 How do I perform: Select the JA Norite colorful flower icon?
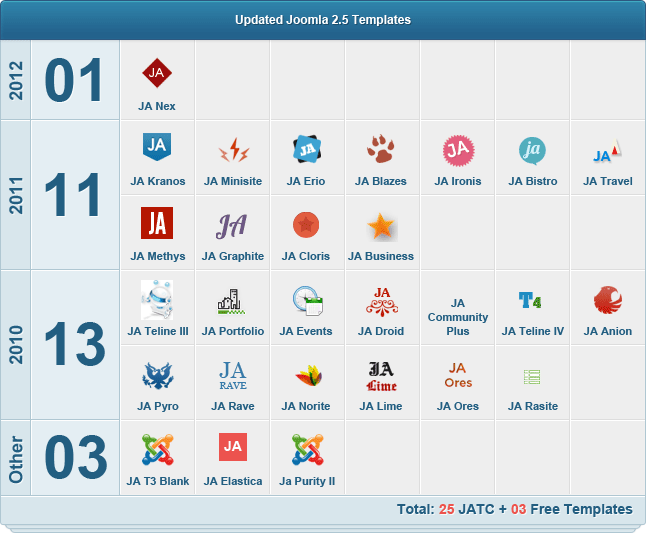(x=309, y=375)
